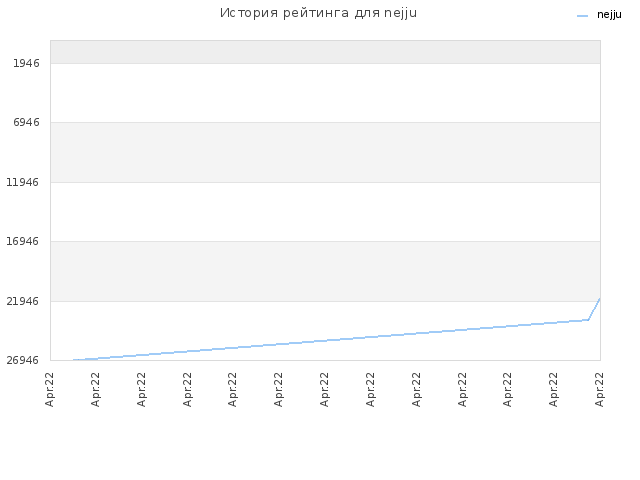Click the blue line swatch beside nejju legend

click(x=582, y=16)
